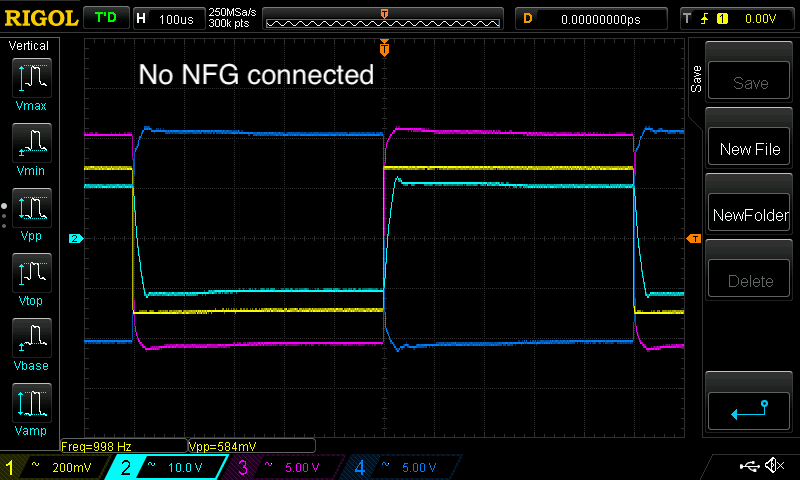This screenshot has width=800, height=480.
Task: Select the Vmax measurement icon
Action: pyautogui.click(x=32, y=78)
